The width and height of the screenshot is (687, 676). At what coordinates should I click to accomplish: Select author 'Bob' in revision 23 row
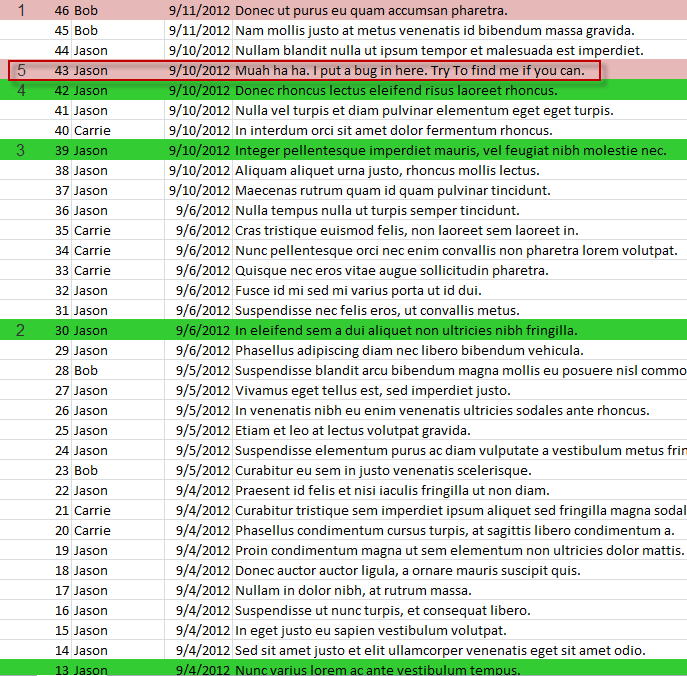point(86,471)
